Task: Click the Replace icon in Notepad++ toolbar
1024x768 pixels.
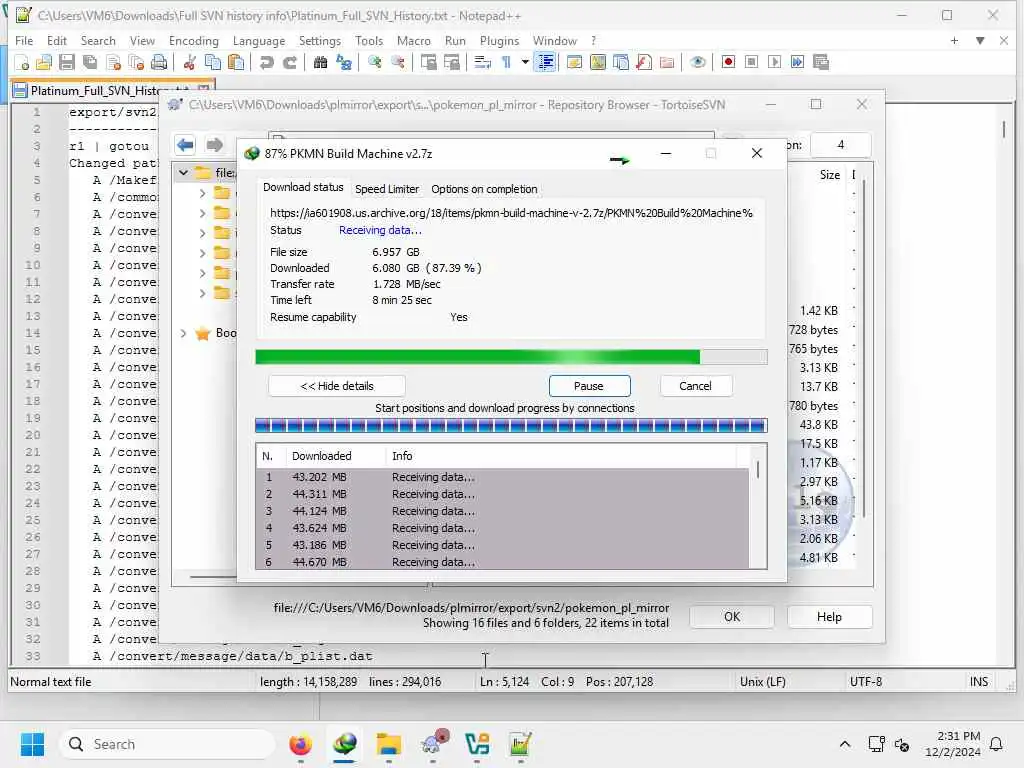Action: tap(344, 63)
